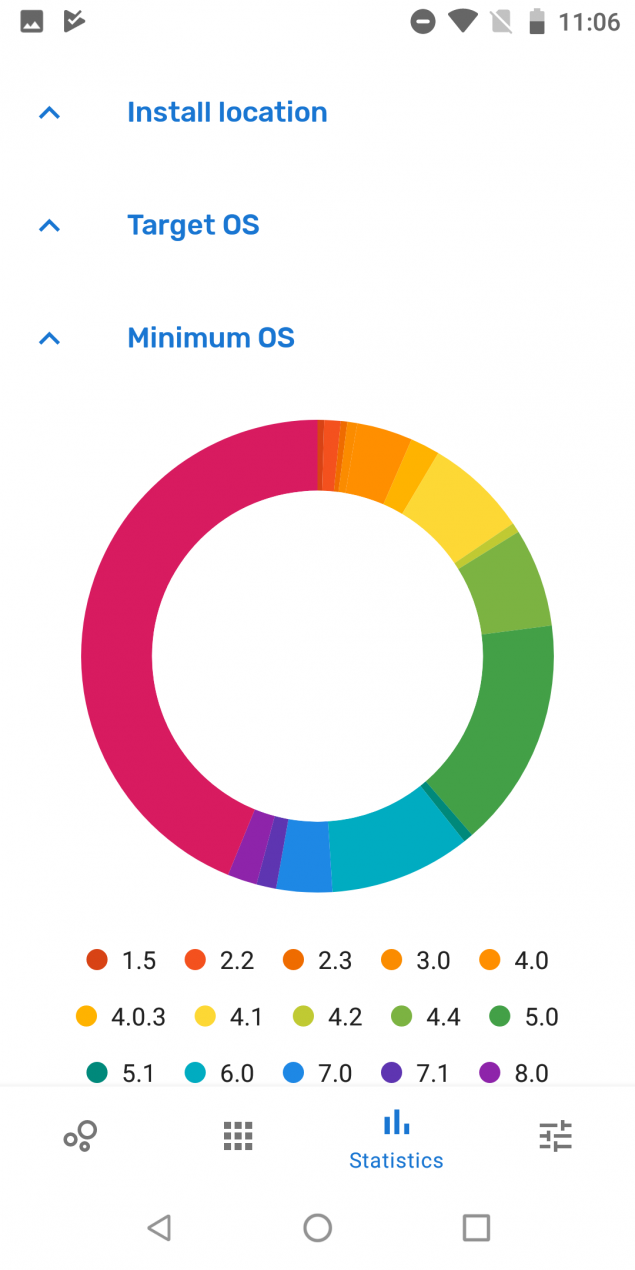Collapse the Install location section
635x1270 pixels.
pos(49,112)
